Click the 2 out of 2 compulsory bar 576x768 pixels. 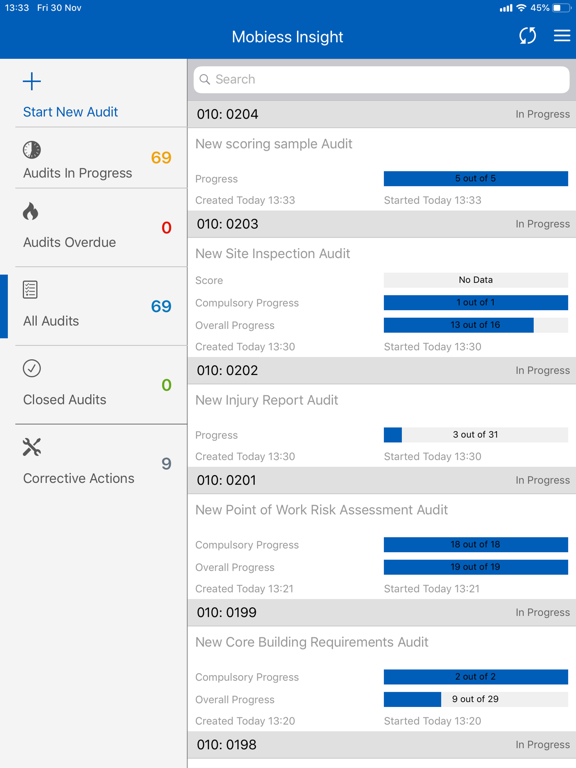point(476,676)
